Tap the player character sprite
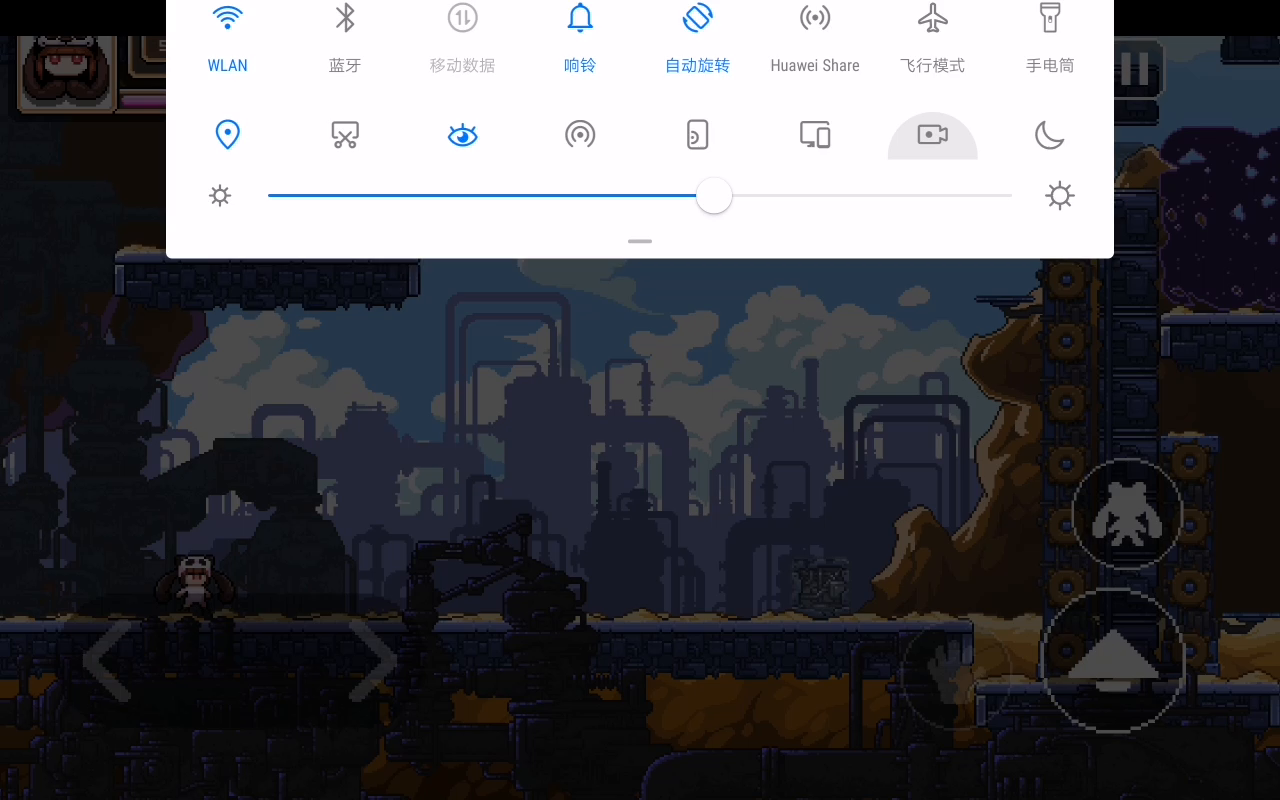 point(194,583)
